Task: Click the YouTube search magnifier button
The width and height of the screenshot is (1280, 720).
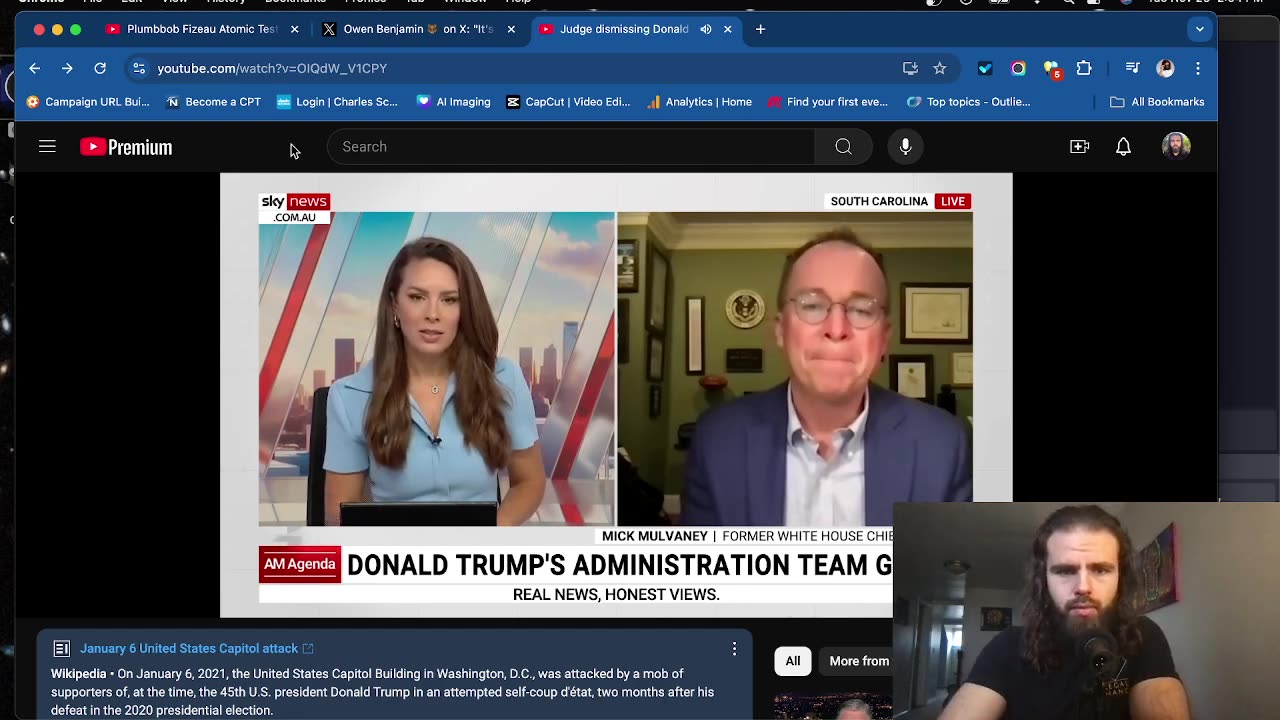Action: tap(843, 147)
